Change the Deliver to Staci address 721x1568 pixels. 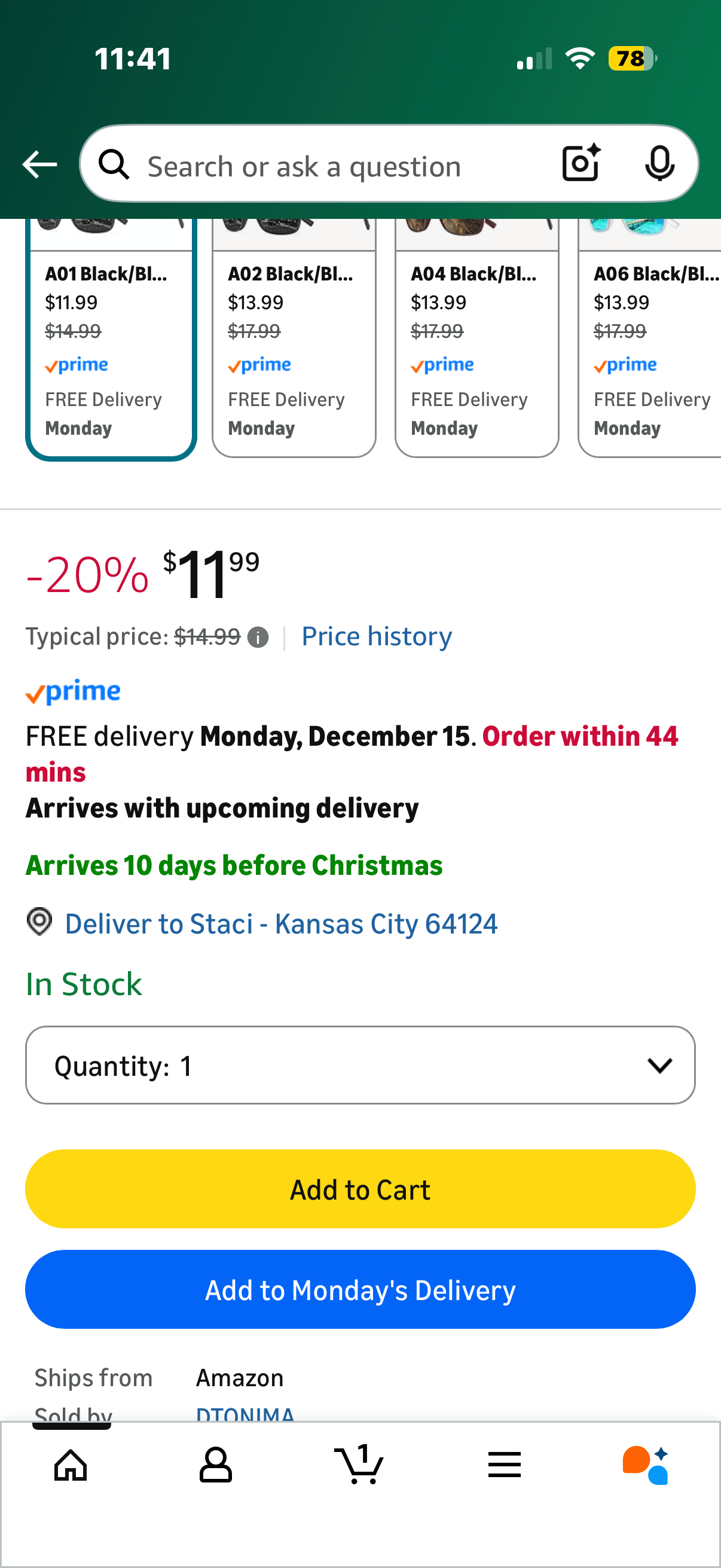pos(281,924)
